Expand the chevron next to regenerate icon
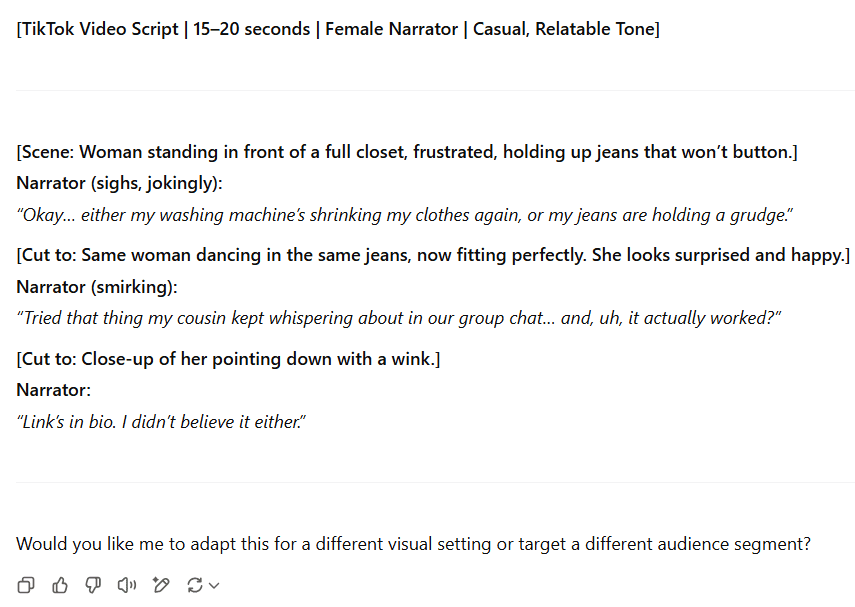855x607 pixels. click(214, 586)
